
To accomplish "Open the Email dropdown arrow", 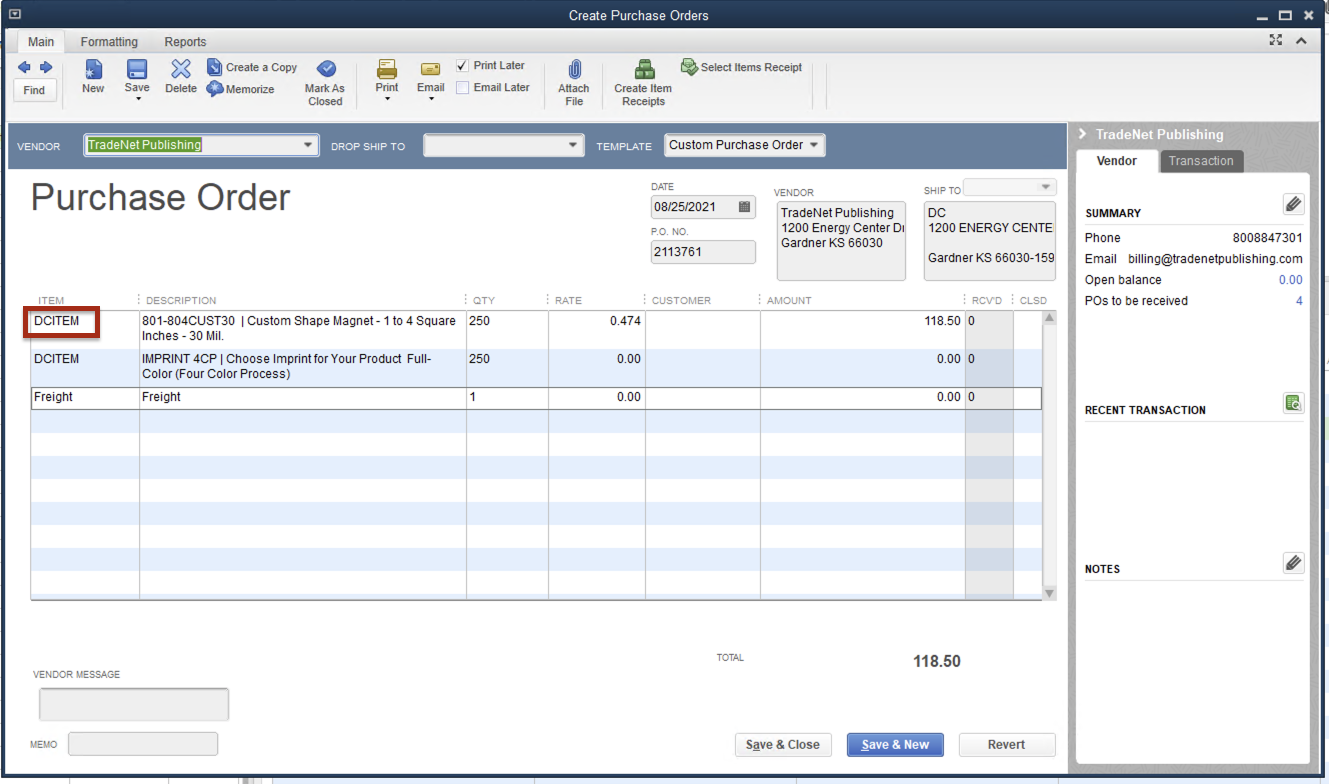I will click(431, 99).
